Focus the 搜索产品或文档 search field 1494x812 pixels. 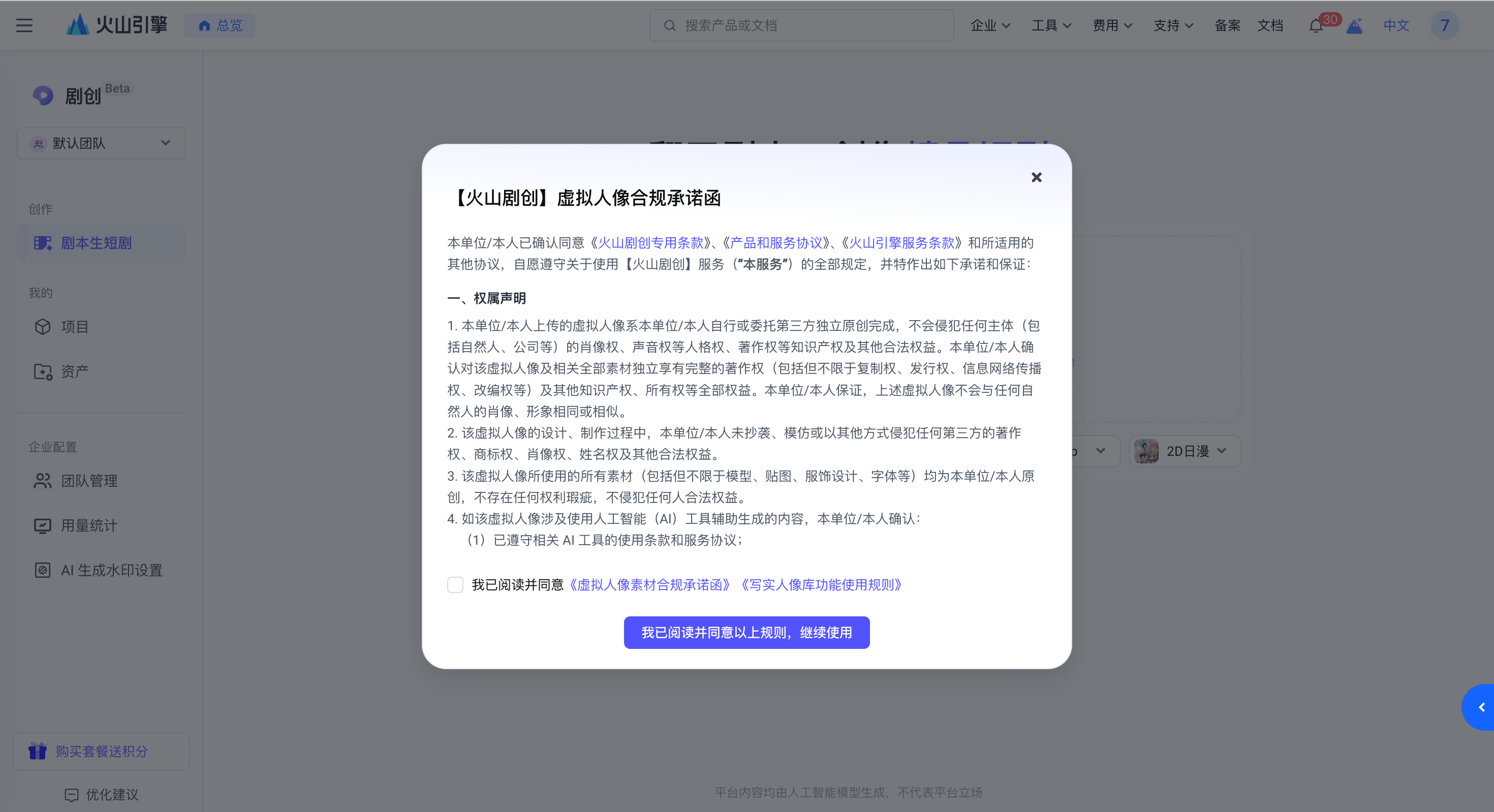point(801,25)
